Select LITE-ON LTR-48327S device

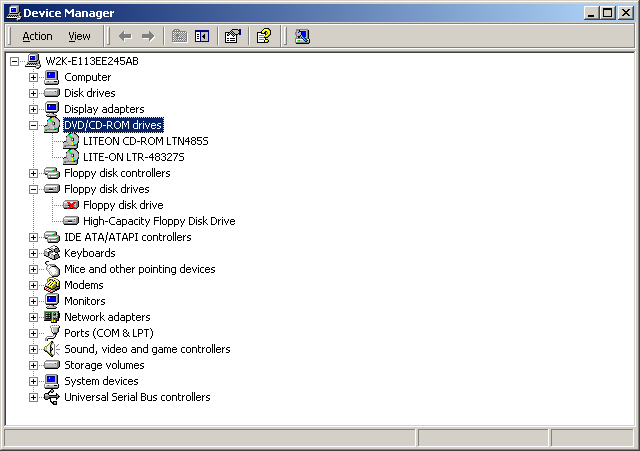[134, 157]
